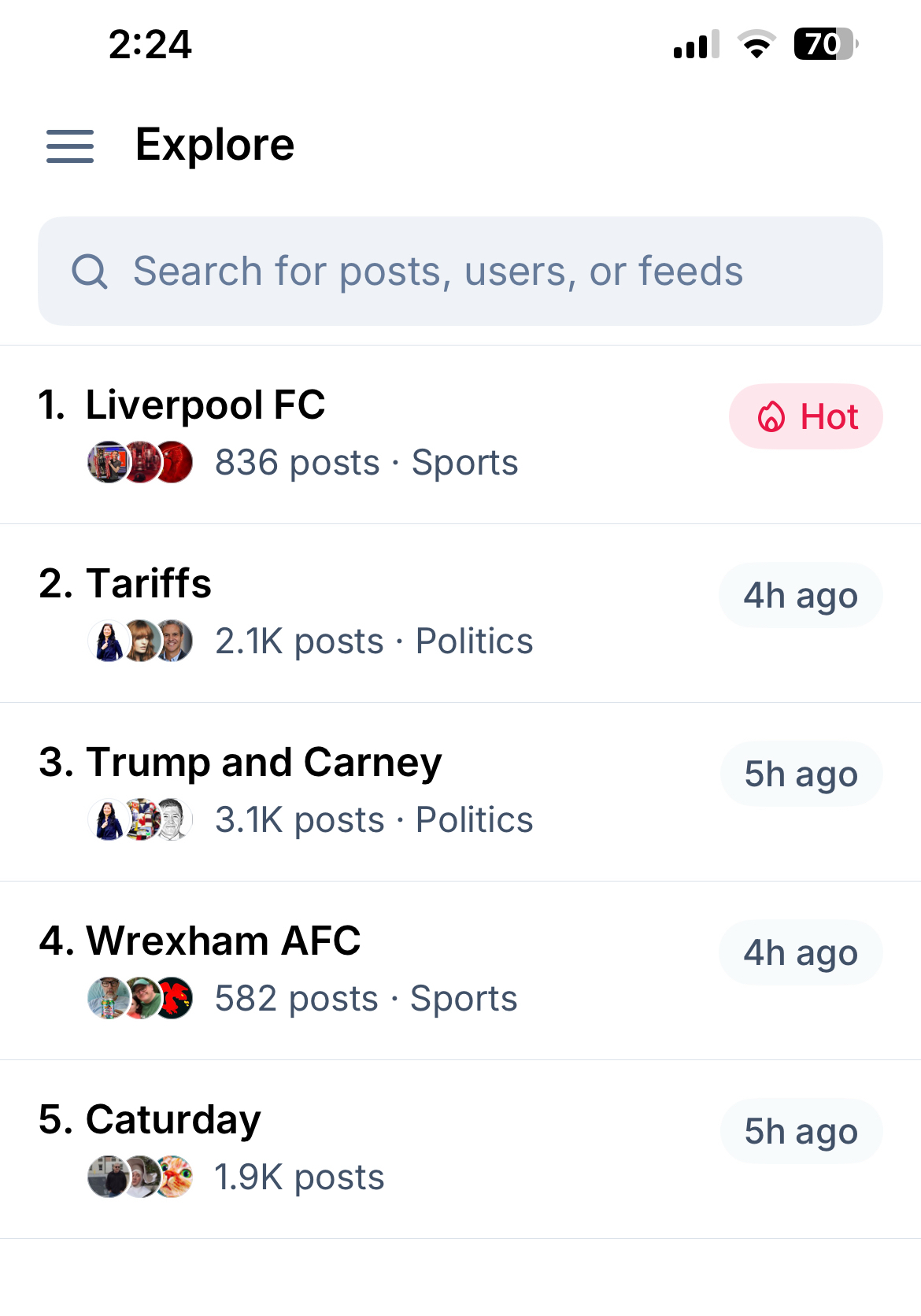
Task: View the Caturday trending topic
Action: [172, 1120]
